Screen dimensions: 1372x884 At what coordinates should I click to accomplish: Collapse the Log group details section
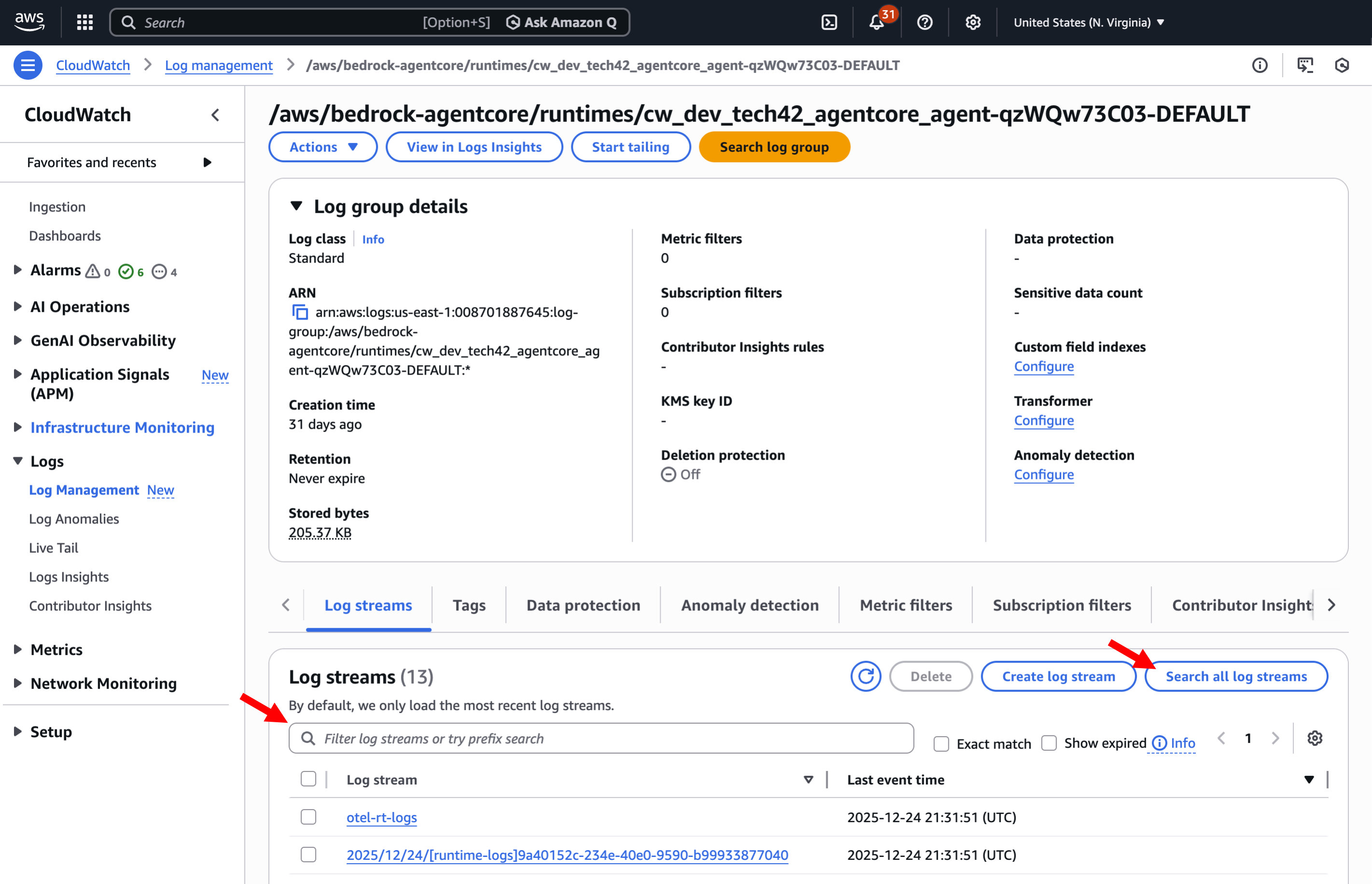click(x=296, y=206)
